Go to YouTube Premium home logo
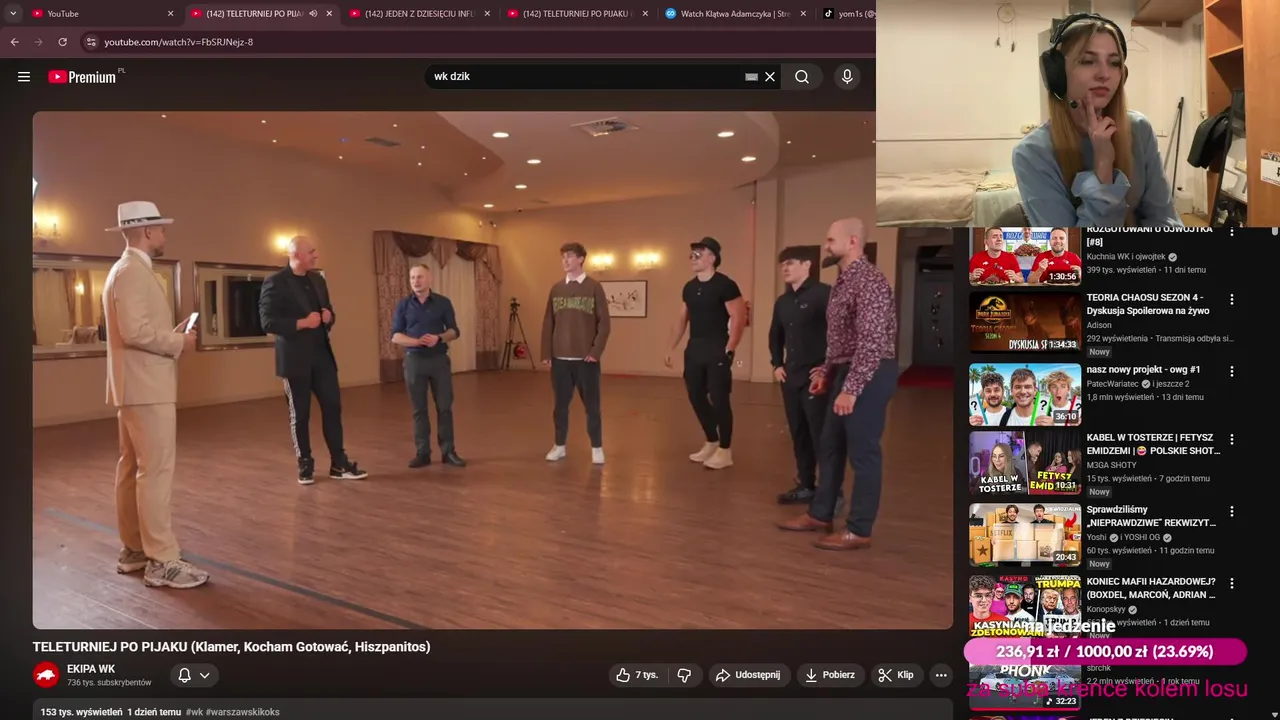Viewport: 1280px width, 720px height. 82,77
